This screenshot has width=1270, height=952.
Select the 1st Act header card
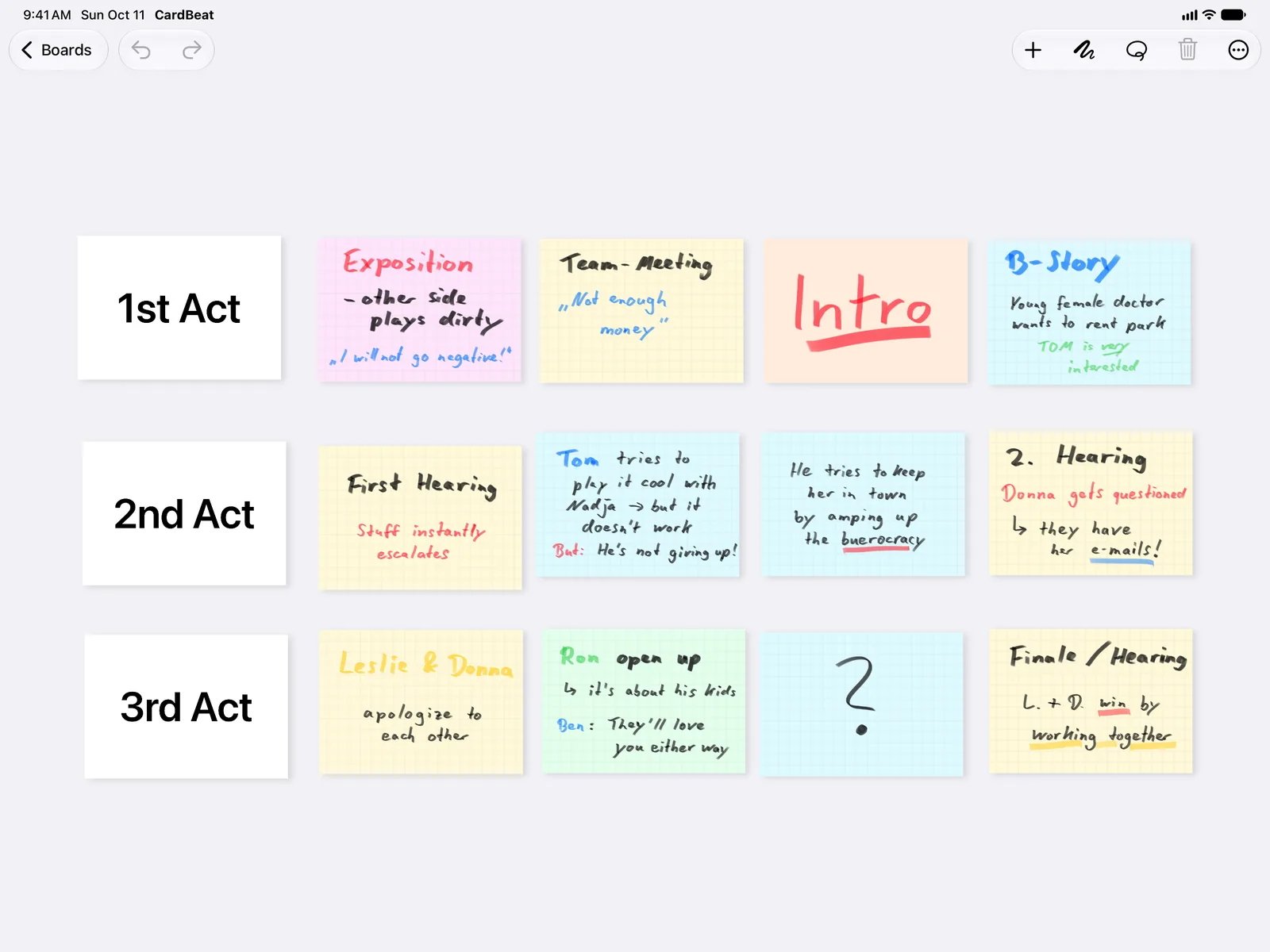pos(179,308)
